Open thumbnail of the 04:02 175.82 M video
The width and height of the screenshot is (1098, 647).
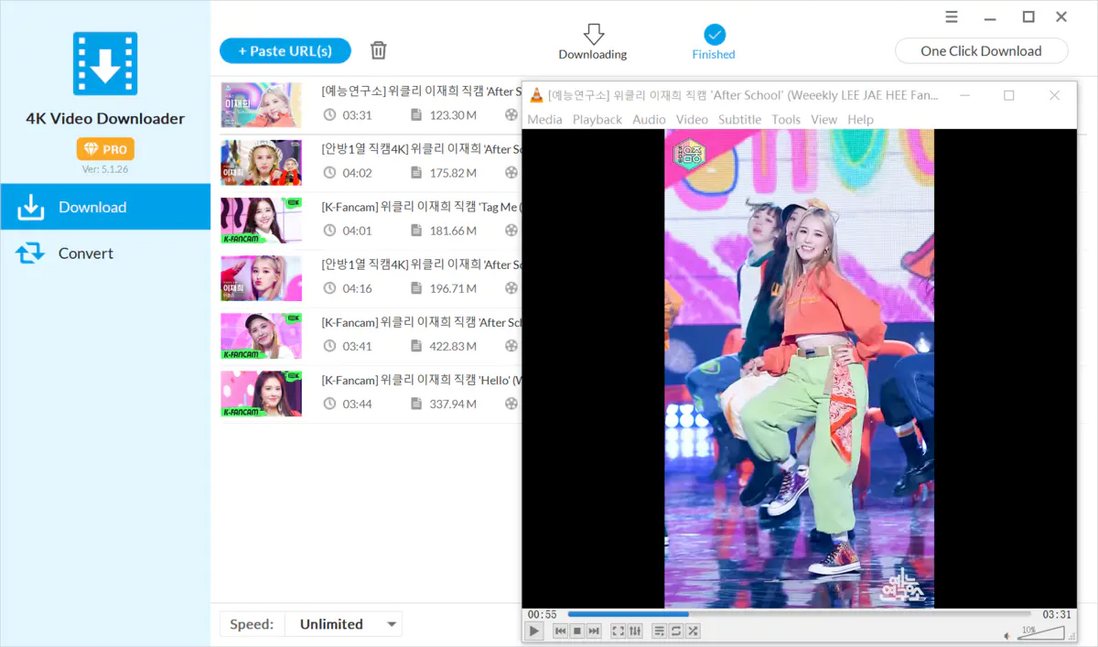(x=261, y=162)
